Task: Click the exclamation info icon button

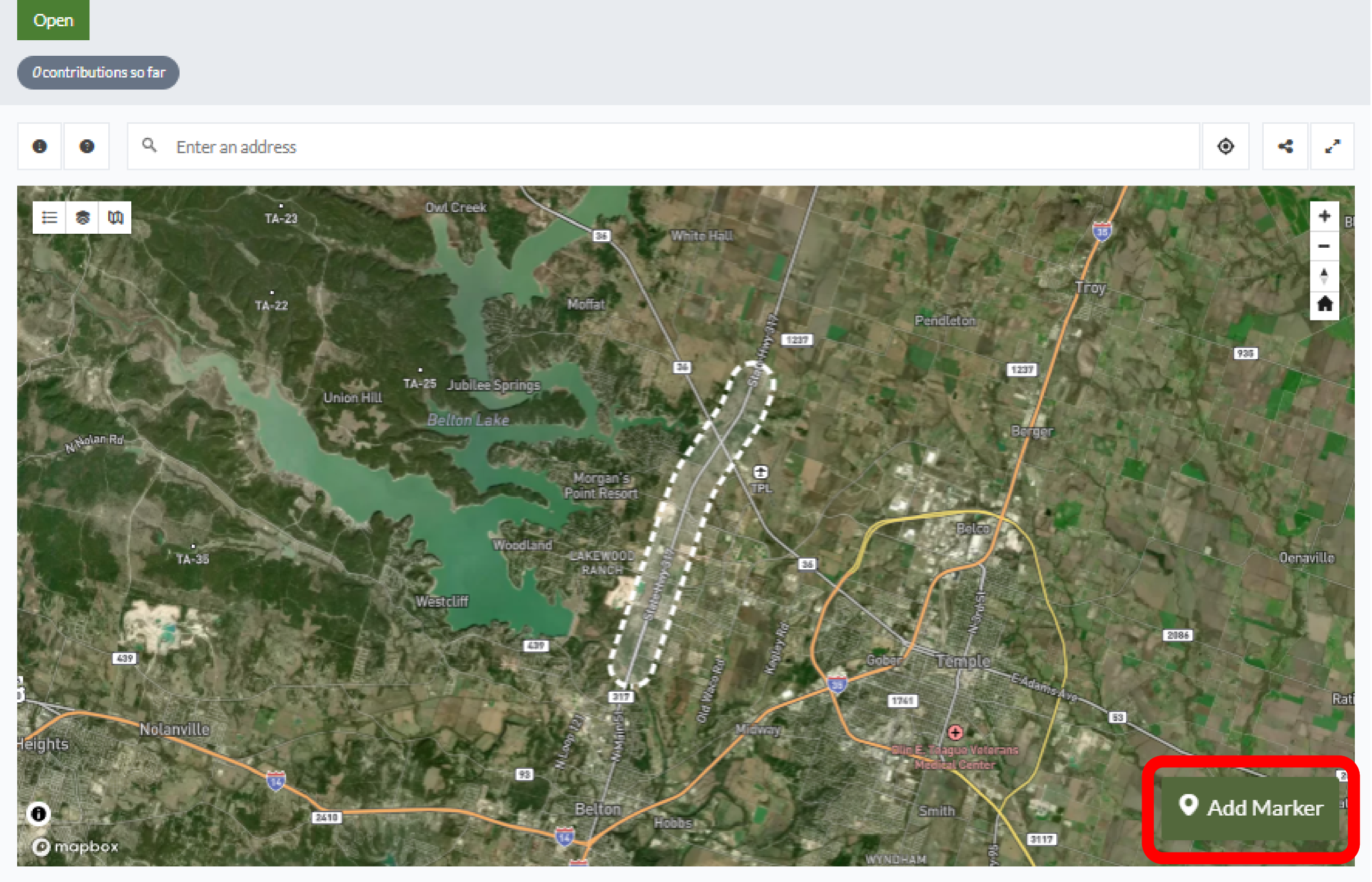Action: tap(40, 146)
